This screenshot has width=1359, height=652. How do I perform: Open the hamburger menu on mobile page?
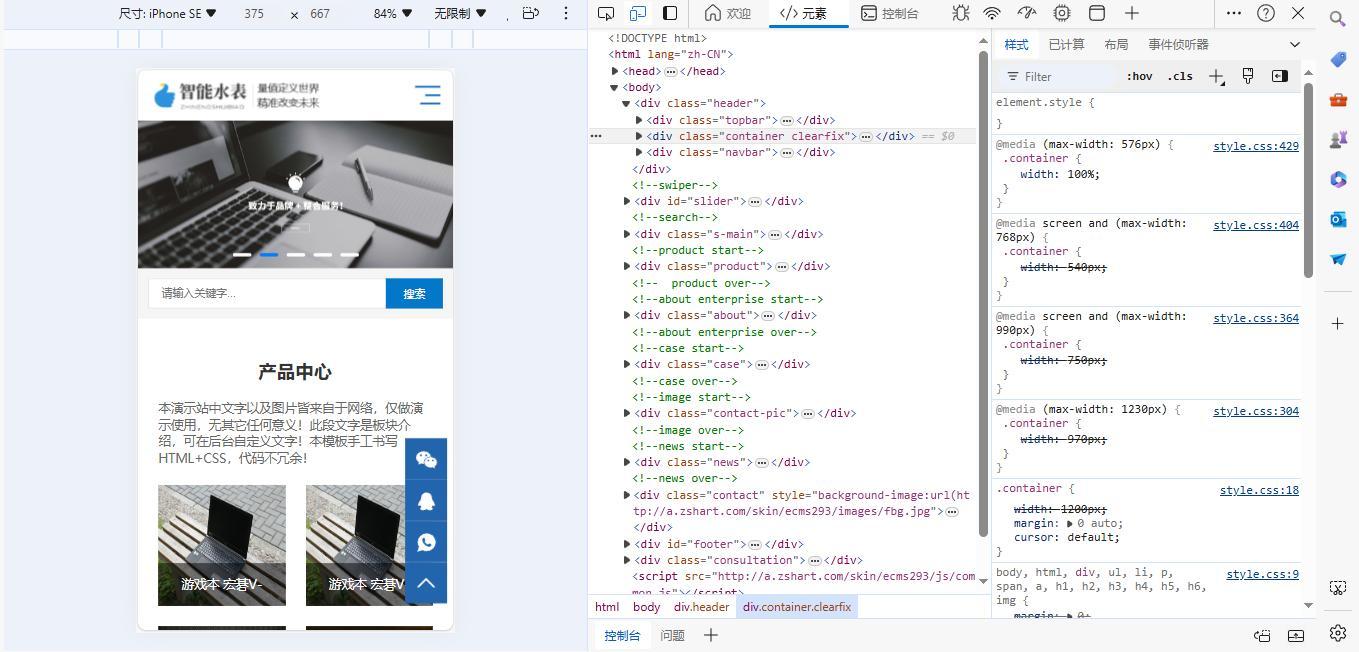428,95
